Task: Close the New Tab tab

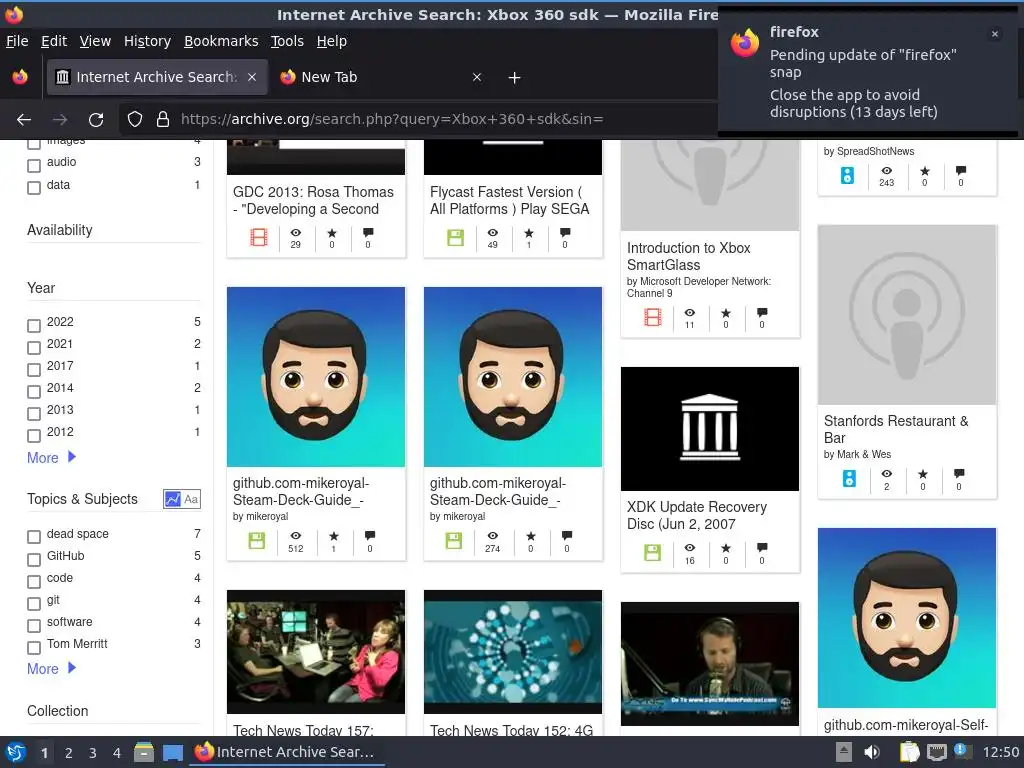Action: [477, 77]
